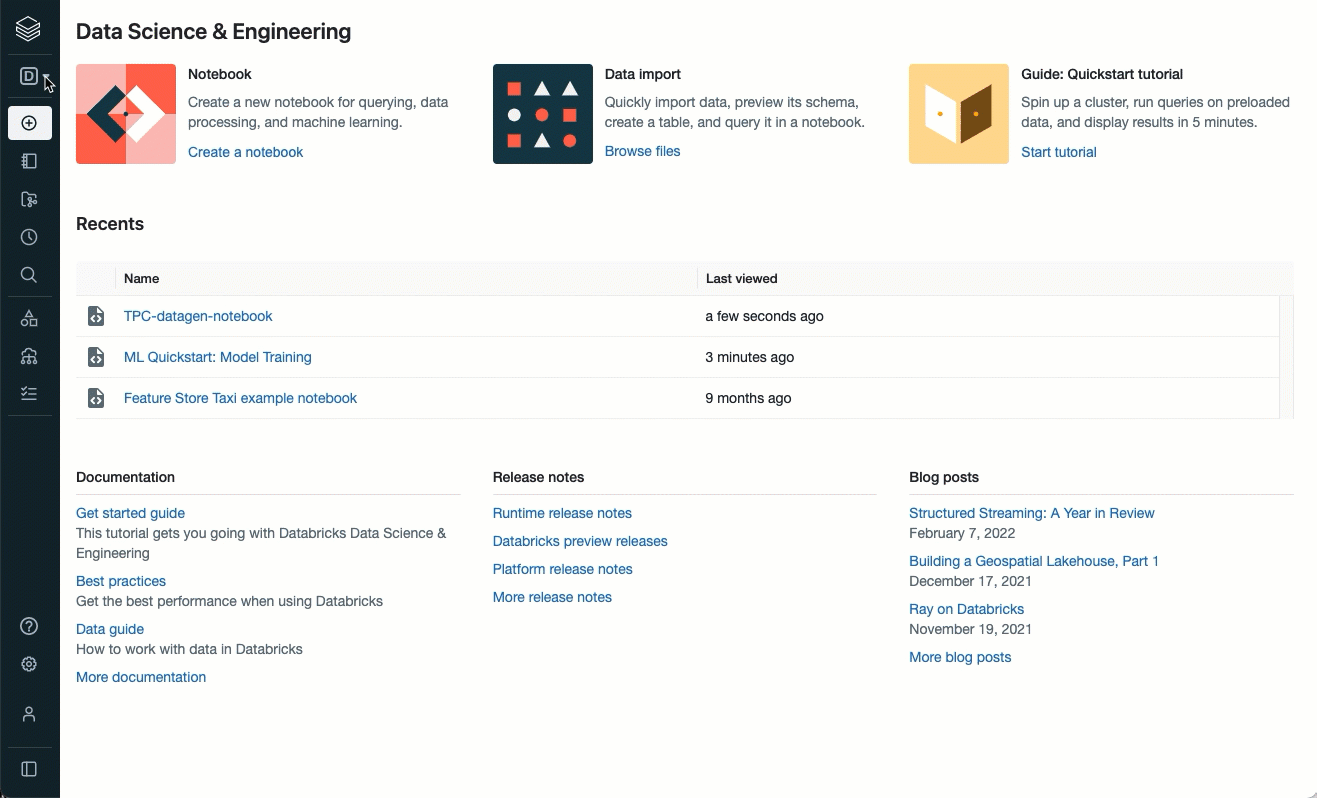Open the TPC-datagen-notebook recent item
Viewport: 1317px width, 798px height.
point(198,316)
